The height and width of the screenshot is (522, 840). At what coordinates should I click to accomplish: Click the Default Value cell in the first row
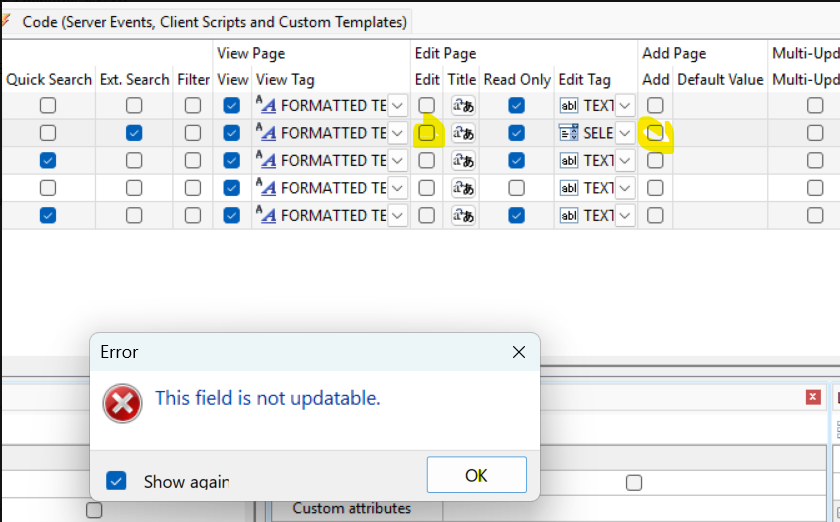point(720,106)
